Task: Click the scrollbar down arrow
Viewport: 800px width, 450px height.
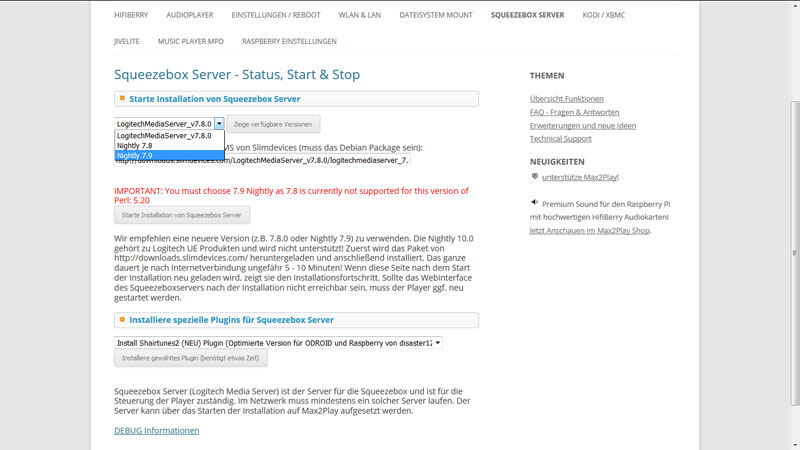Action: coord(794,446)
